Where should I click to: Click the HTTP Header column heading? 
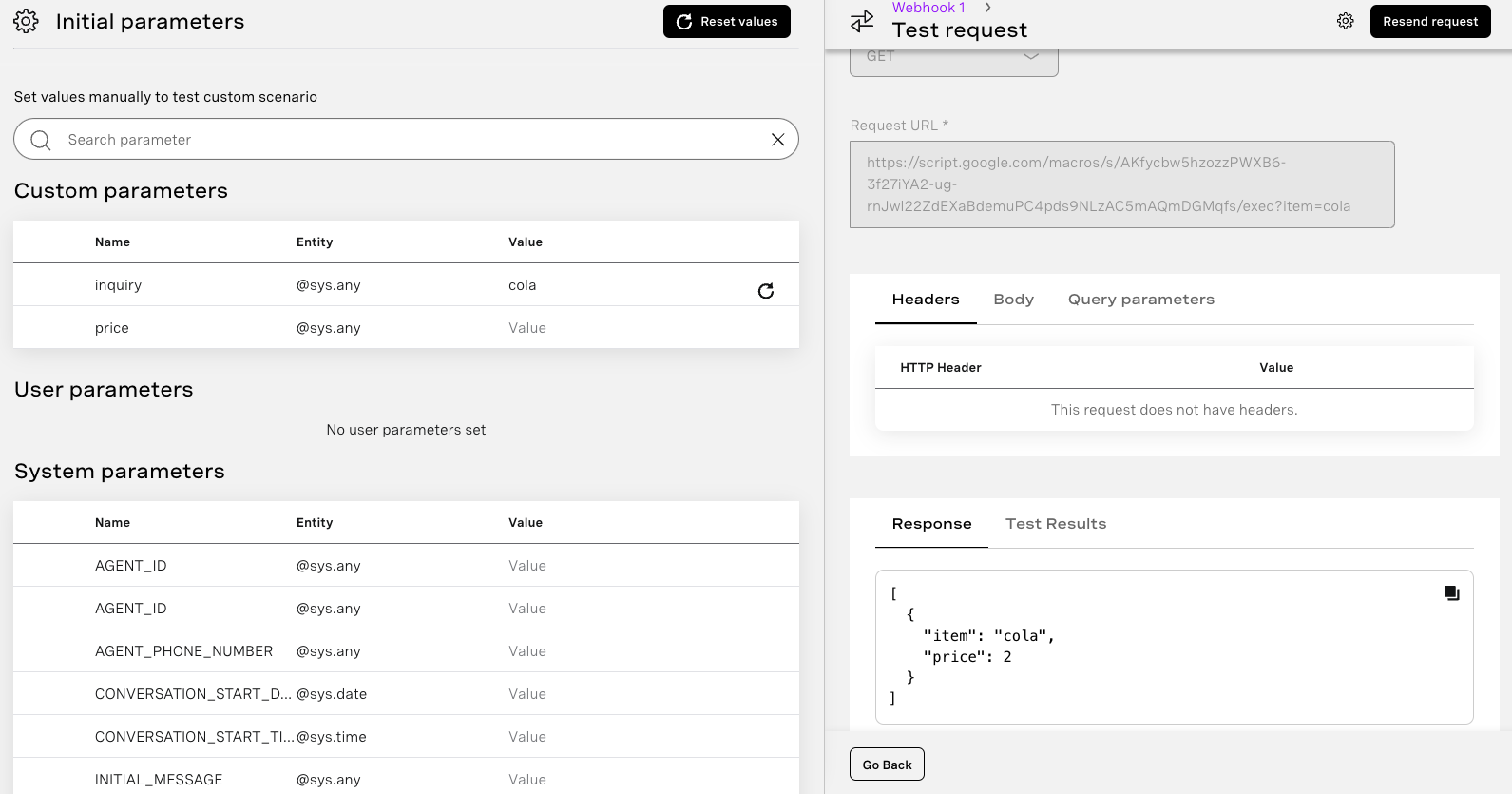(941, 367)
